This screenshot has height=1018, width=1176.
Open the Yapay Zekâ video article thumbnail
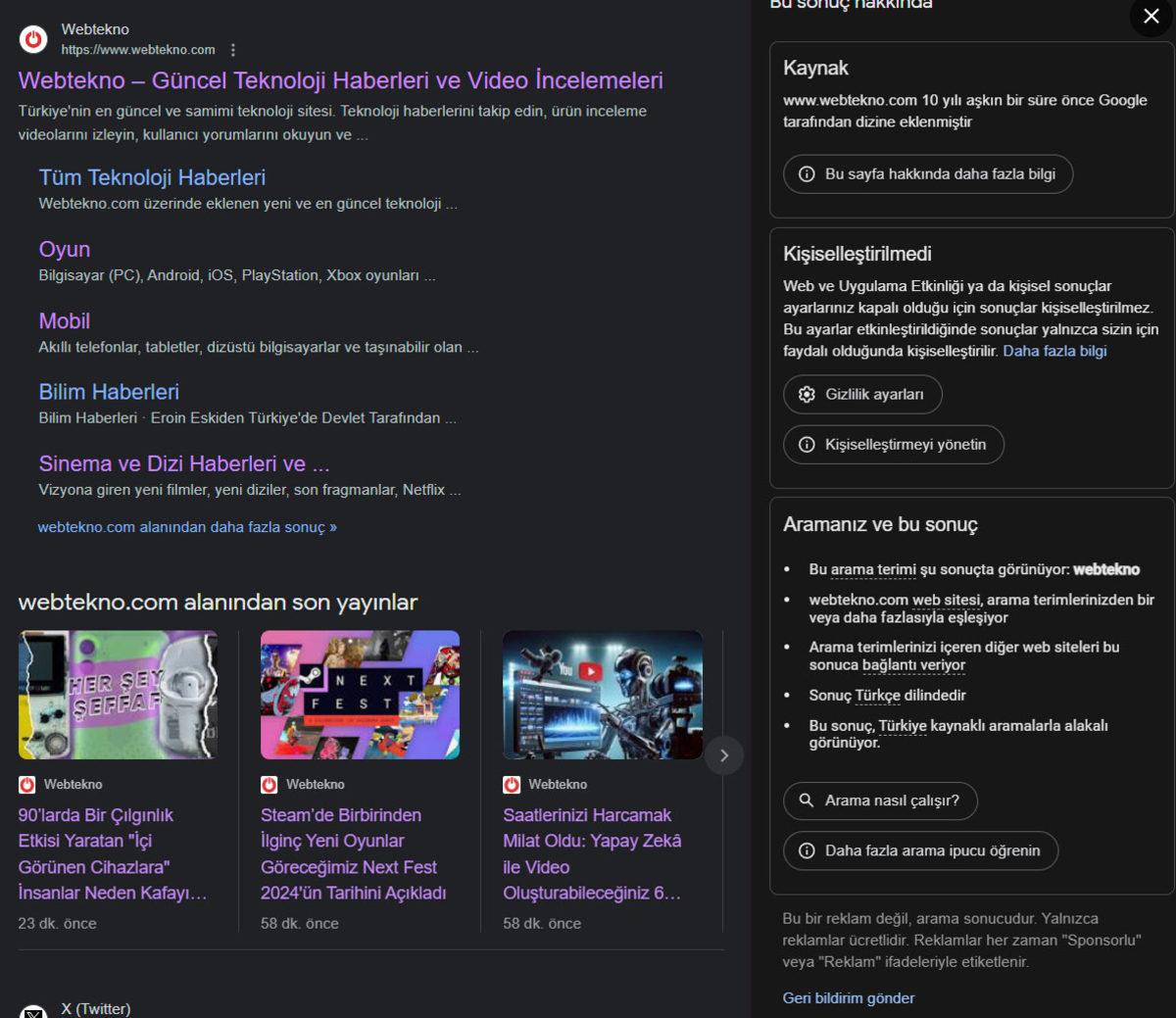pos(602,695)
